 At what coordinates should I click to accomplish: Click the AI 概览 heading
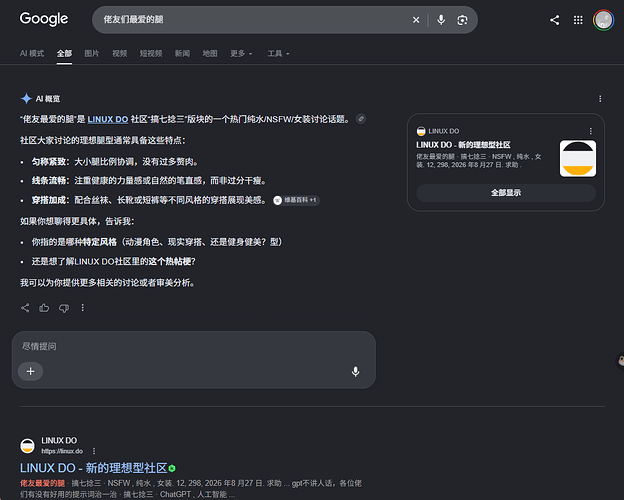point(48,99)
